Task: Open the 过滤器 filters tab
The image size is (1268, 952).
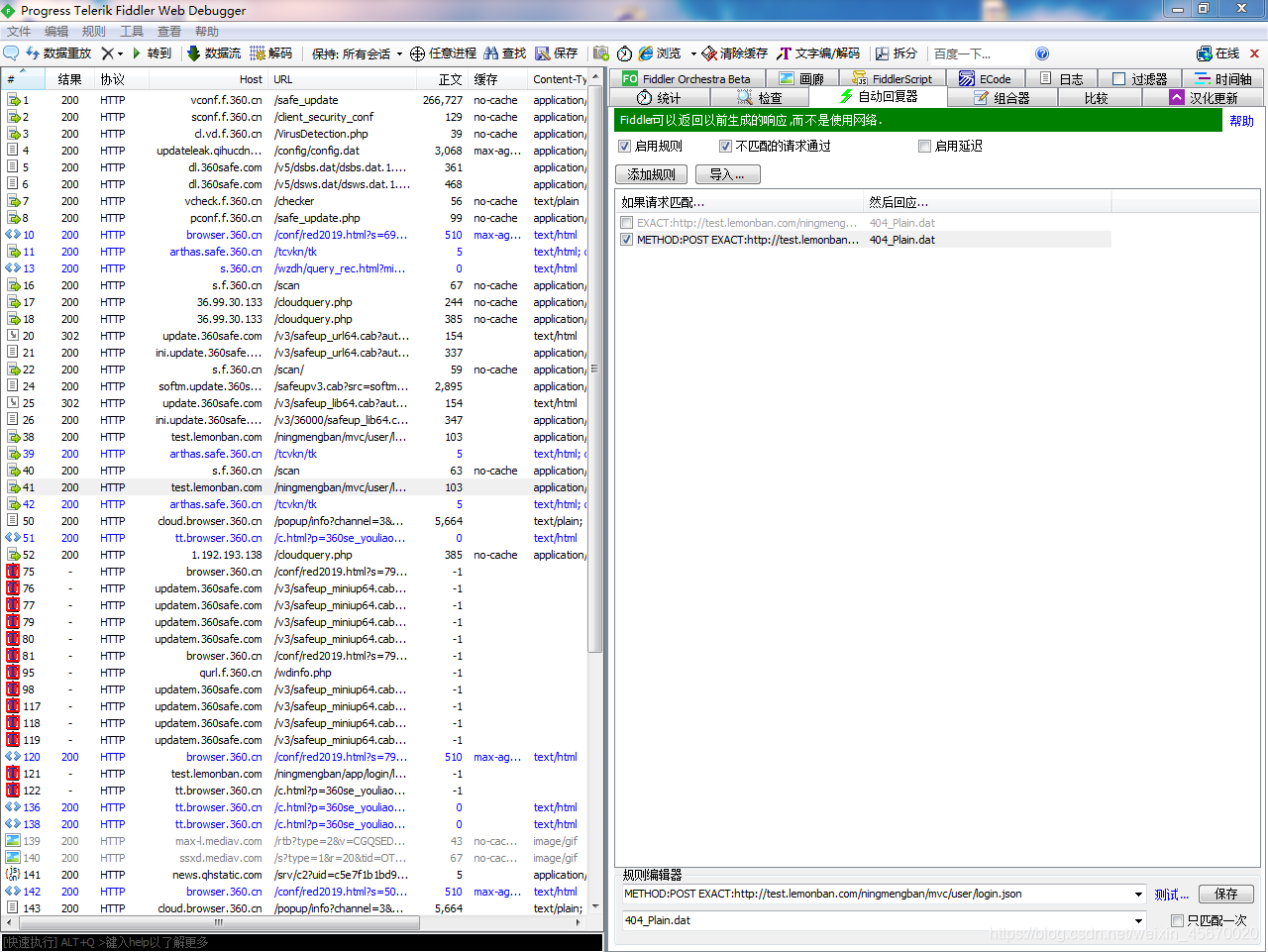Action: 1139,78
